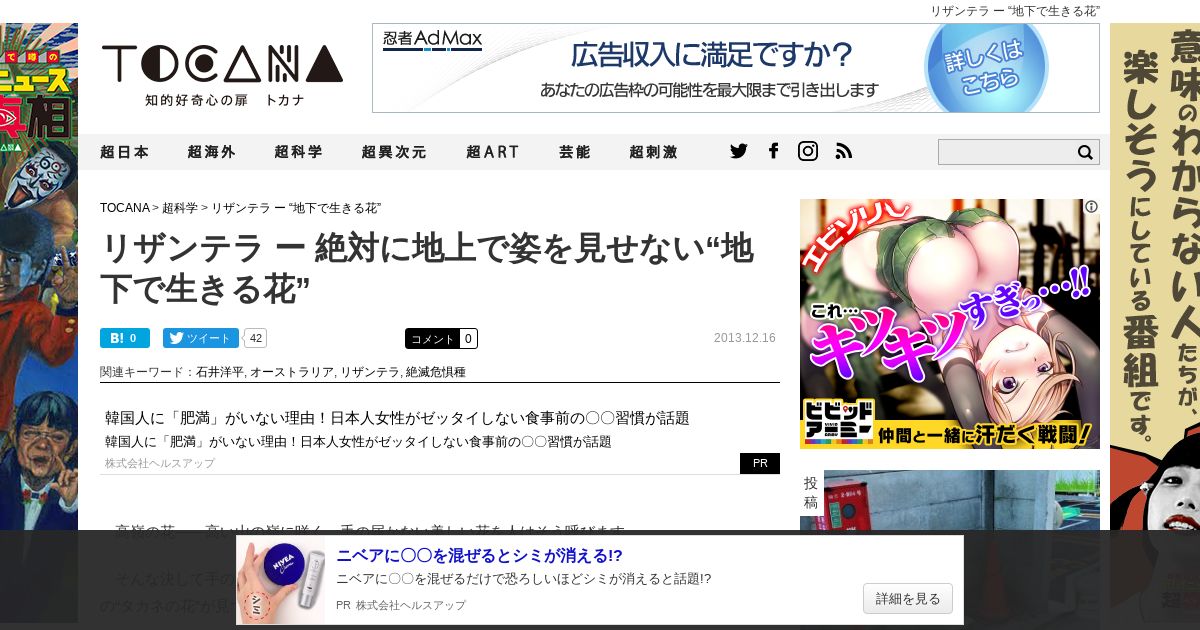1200x630 pixels.
Task: Click the anime gym banner ad
Action: click(950, 324)
